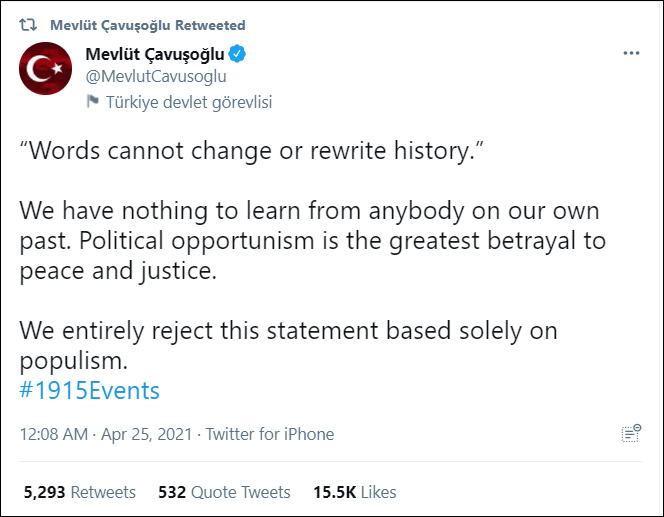View the 532 Quote Tweets list

224,492
